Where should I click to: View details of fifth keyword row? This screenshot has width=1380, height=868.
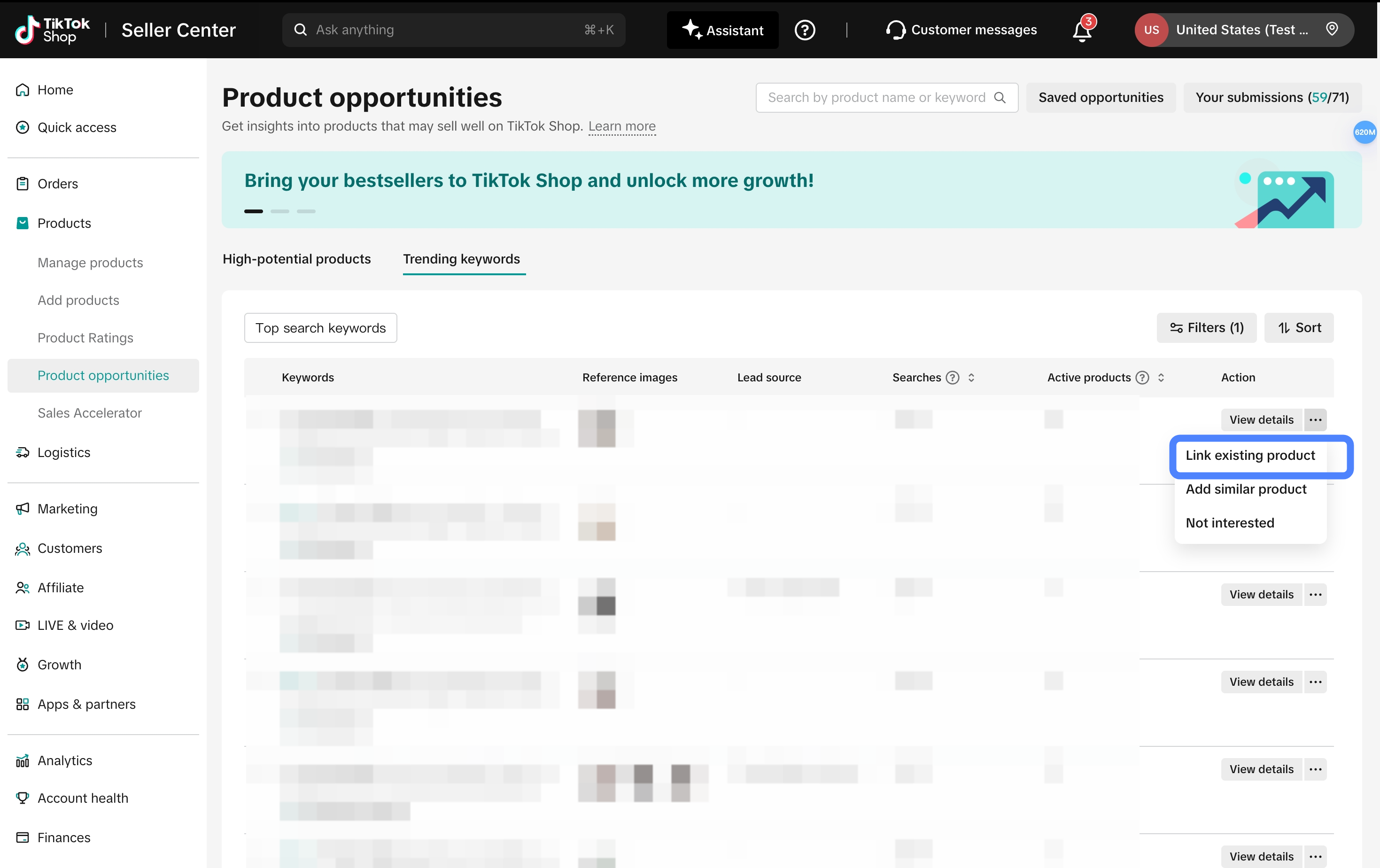click(x=1261, y=769)
